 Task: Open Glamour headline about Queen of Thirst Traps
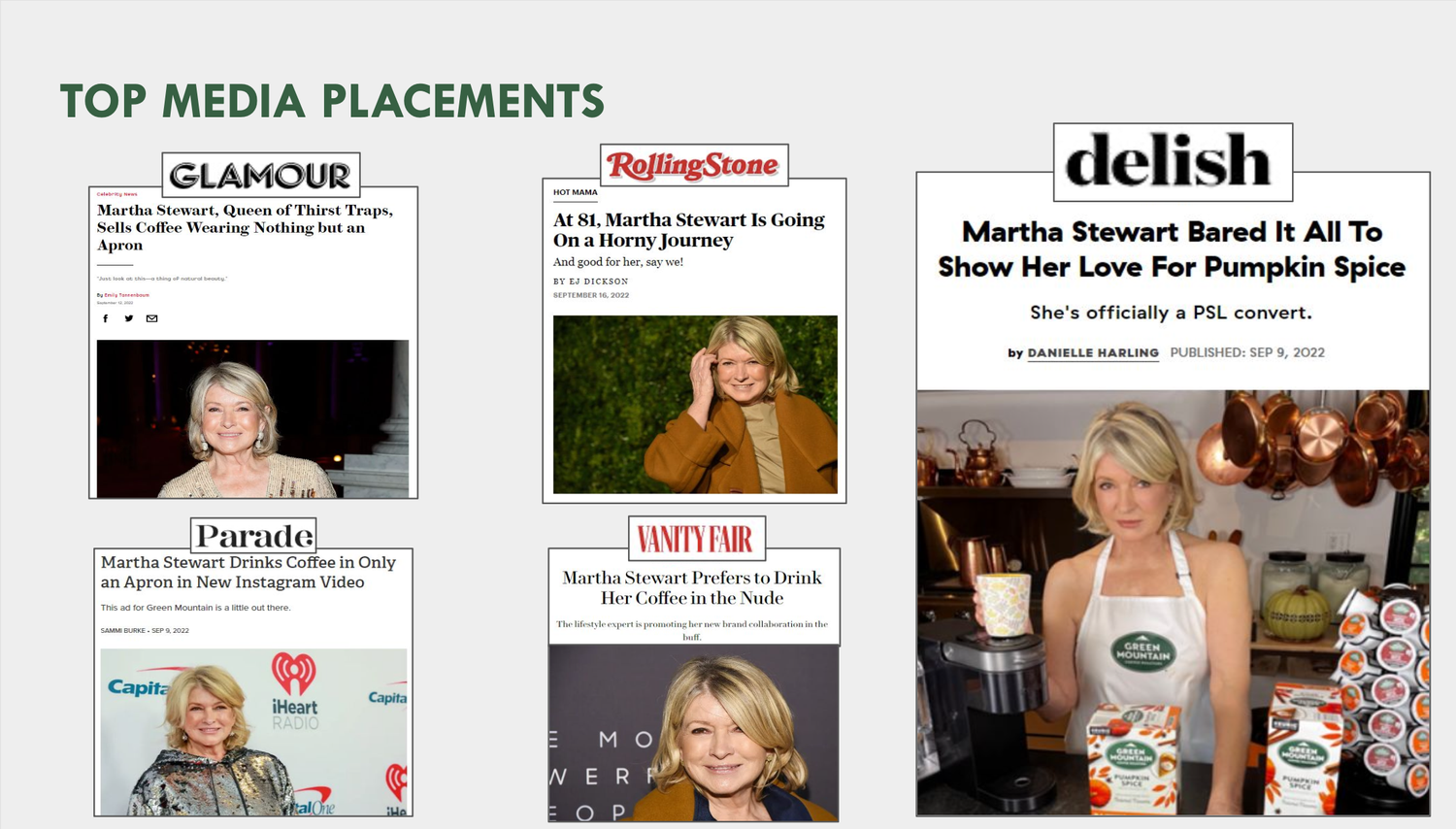245,227
